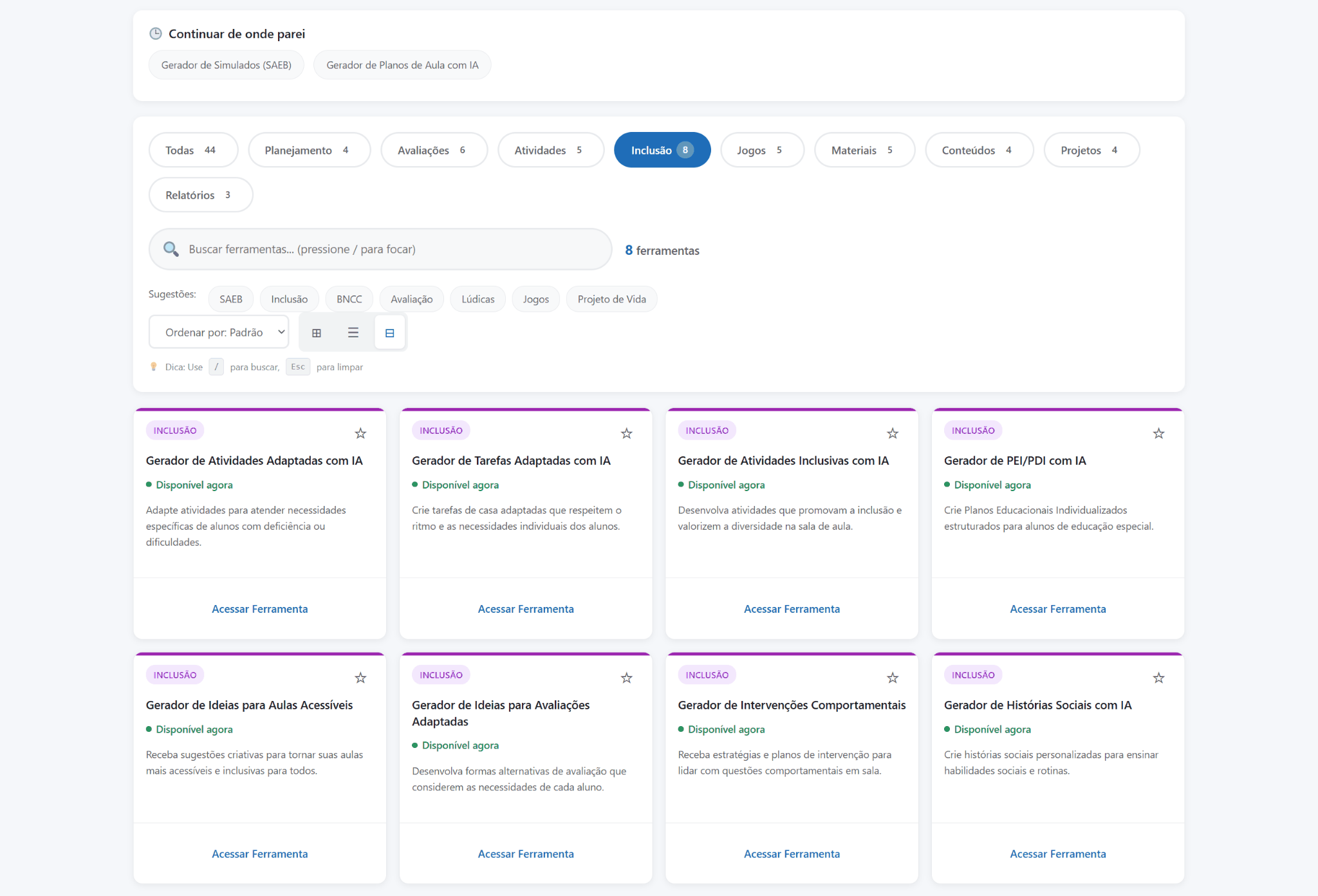
Task: Switch to grid view layout icon
Action: [317, 333]
